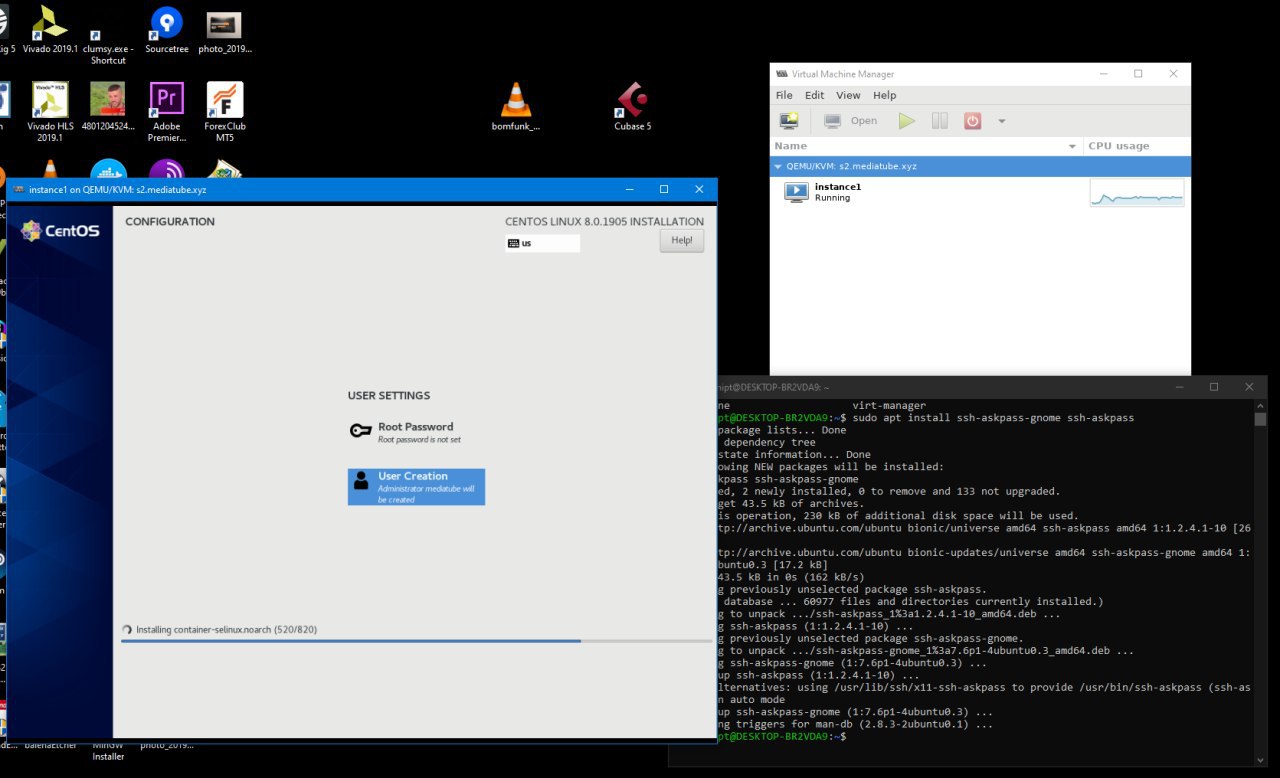Launch ForexClub MT5 shortcut

click(x=224, y=113)
